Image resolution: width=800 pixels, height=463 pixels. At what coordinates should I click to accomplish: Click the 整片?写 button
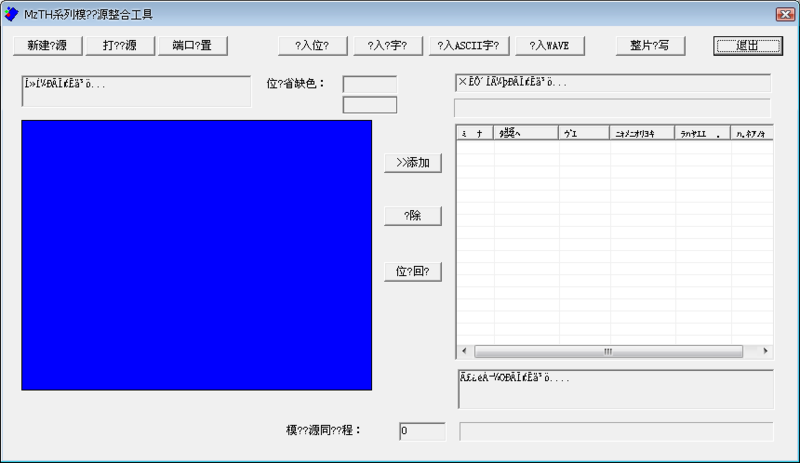650,45
